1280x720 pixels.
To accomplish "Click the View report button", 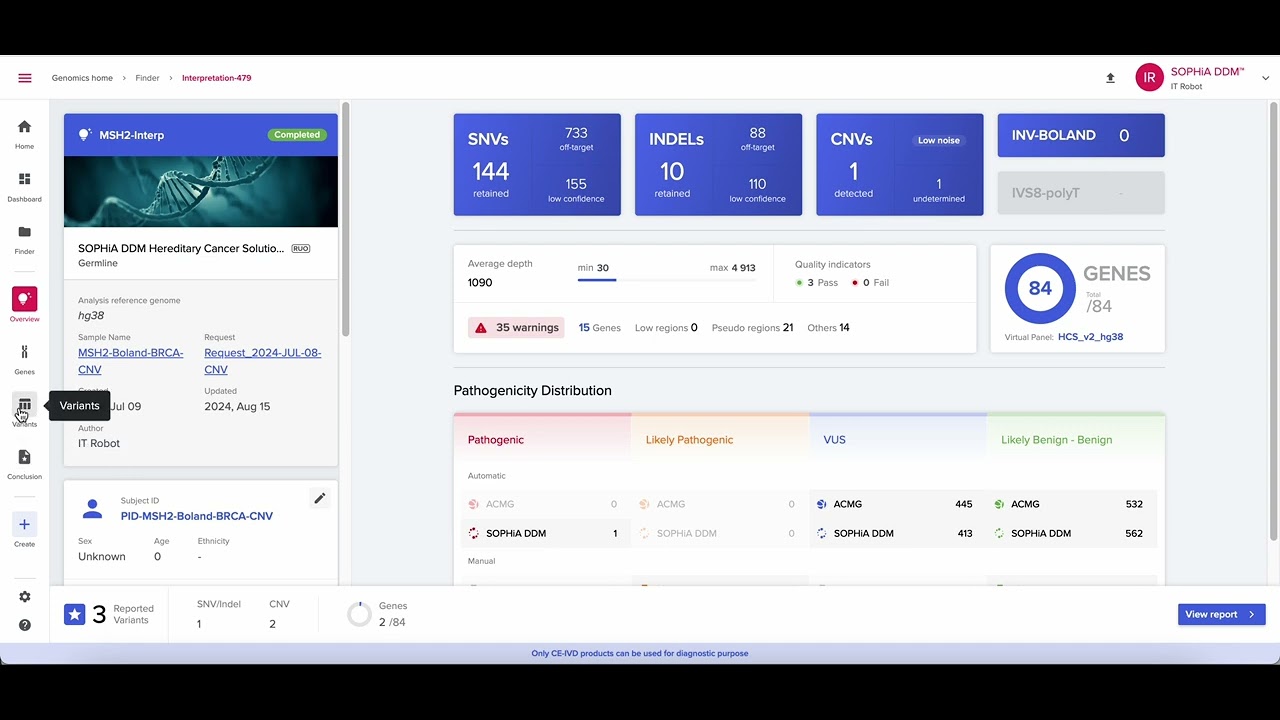I will (x=1221, y=614).
